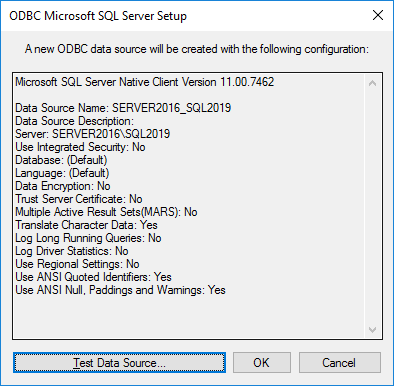
Task: Click the scroll down arrow in configuration box
Action: pos(372,330)
